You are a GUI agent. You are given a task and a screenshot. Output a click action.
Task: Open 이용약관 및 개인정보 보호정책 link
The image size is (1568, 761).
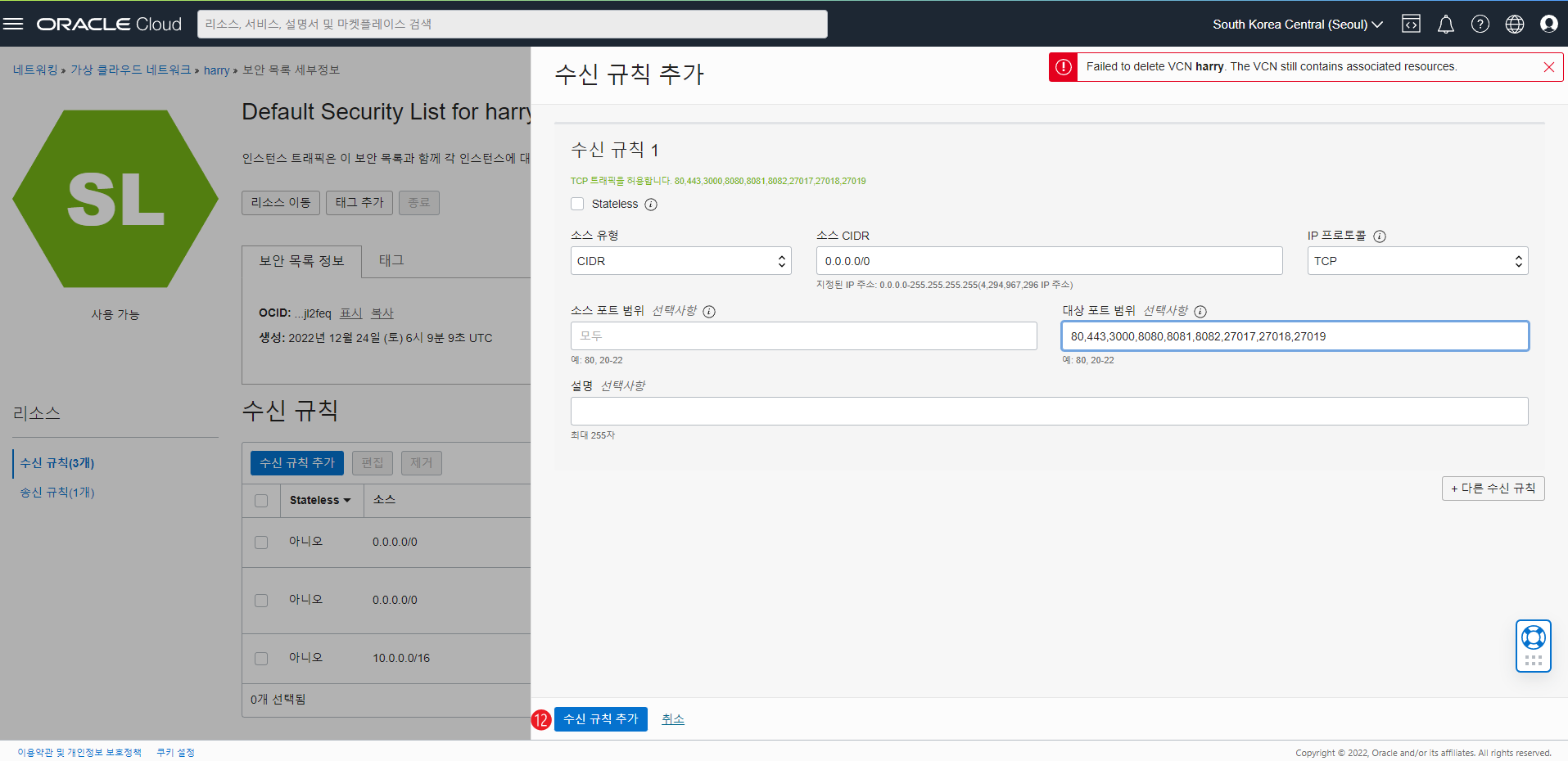click(x=79, y=753)
